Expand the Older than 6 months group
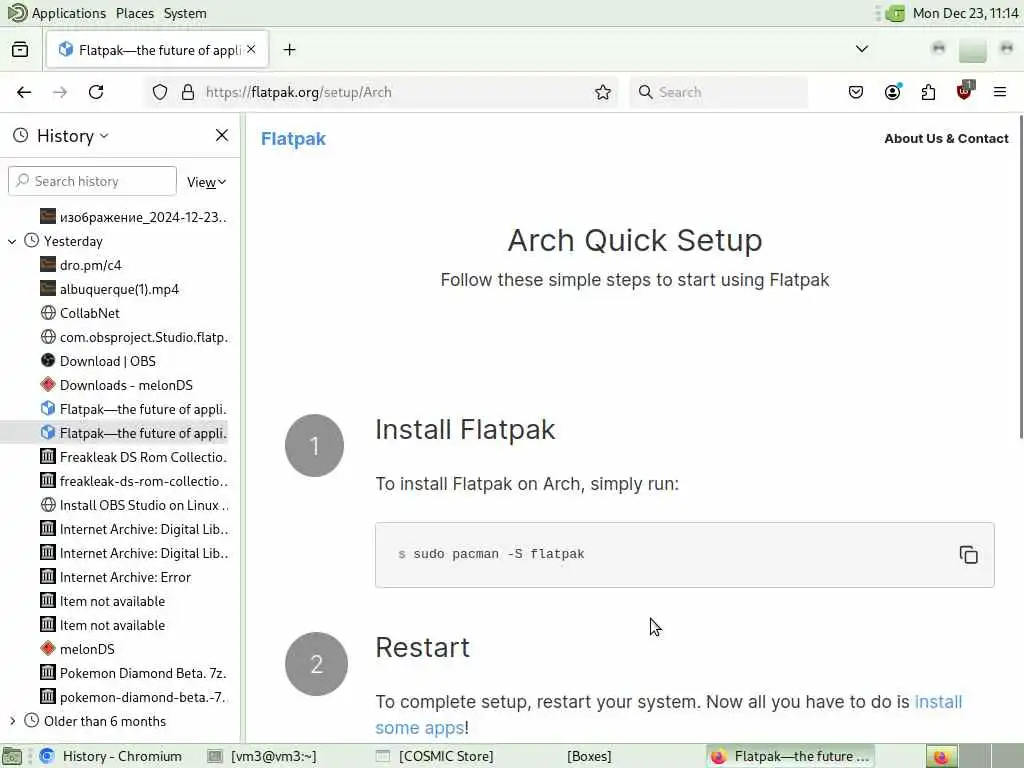 coord(13,721)
